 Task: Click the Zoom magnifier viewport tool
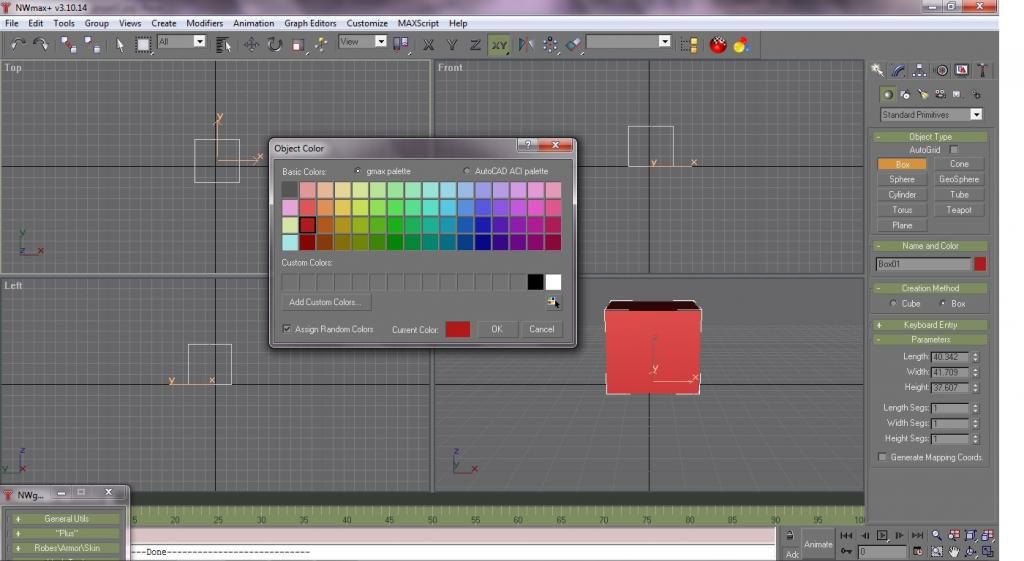click(936, 536)
